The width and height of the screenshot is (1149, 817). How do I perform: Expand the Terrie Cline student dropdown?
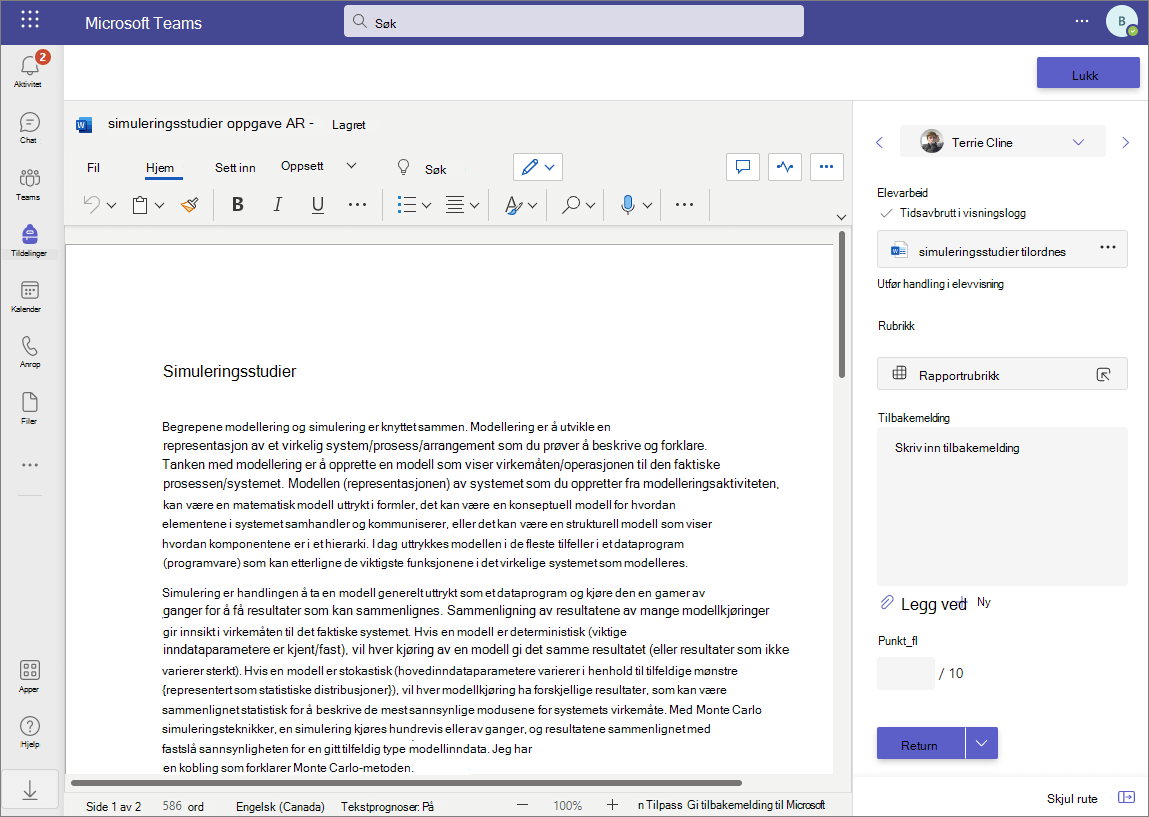tap(1078, 142)
